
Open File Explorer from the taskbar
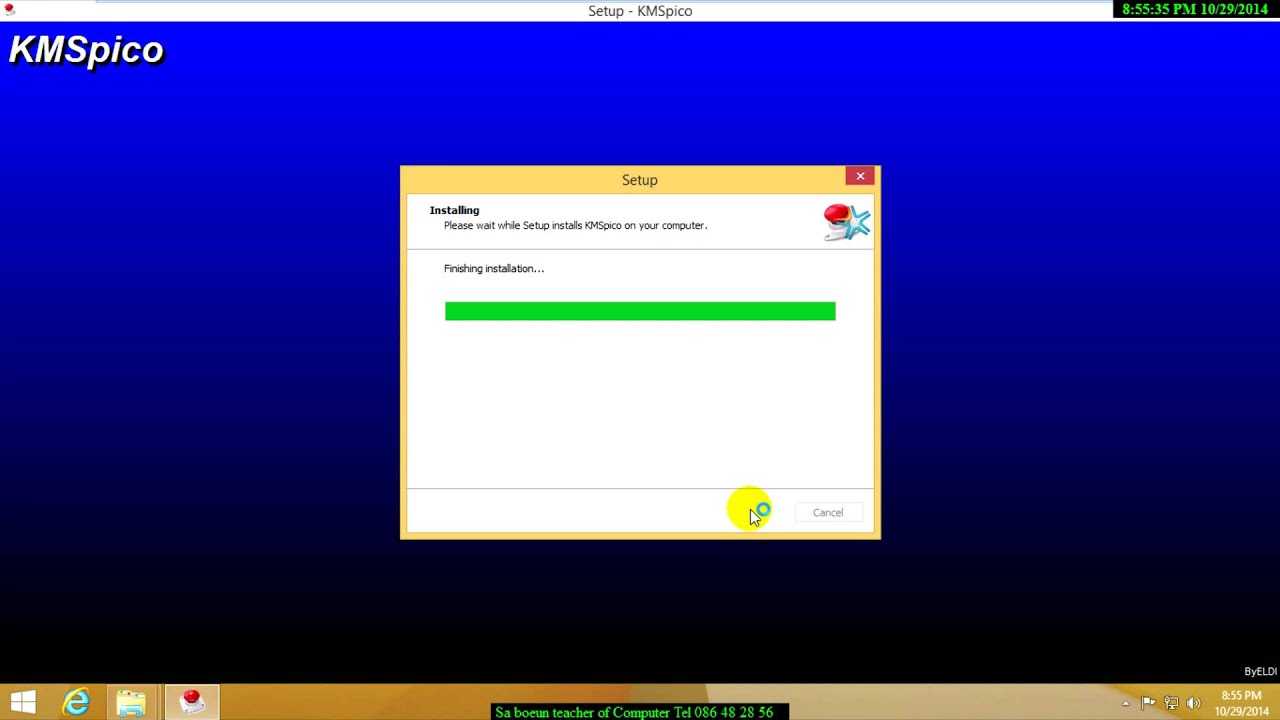(131, 702)
